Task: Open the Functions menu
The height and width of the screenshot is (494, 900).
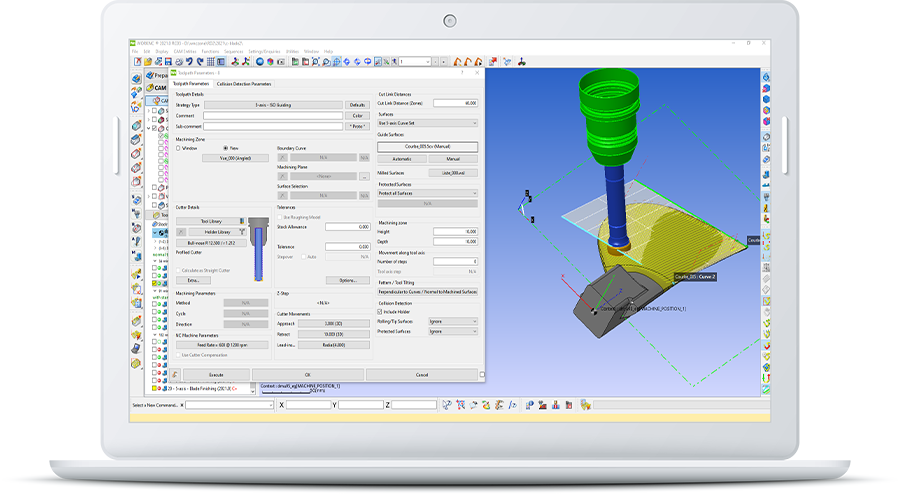Action: point(210,52)
